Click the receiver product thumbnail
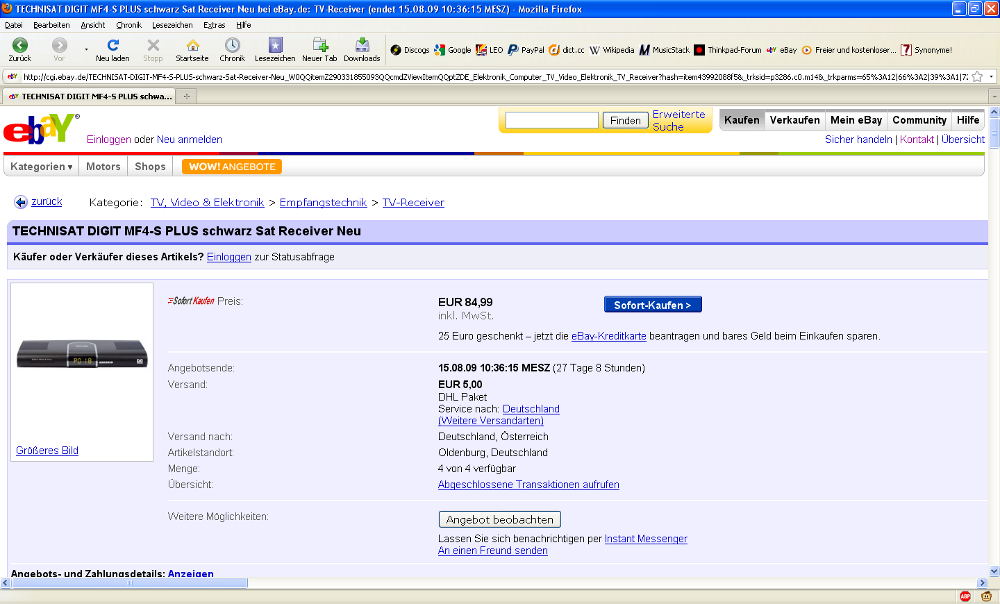This screenshot has width=1000, height=604. pos(82,353)
